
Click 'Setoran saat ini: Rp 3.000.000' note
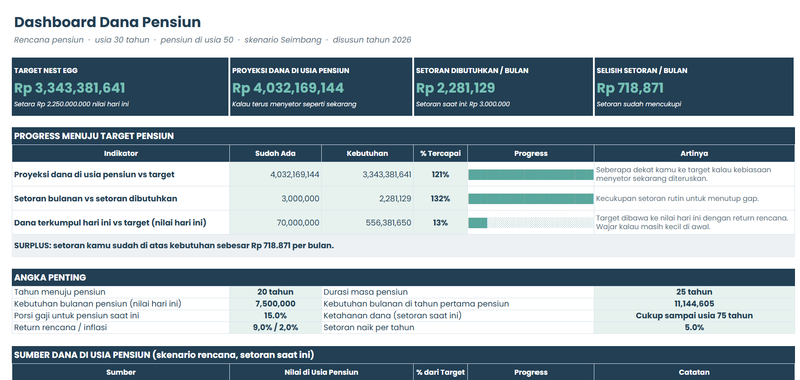[x=463, y=104]
